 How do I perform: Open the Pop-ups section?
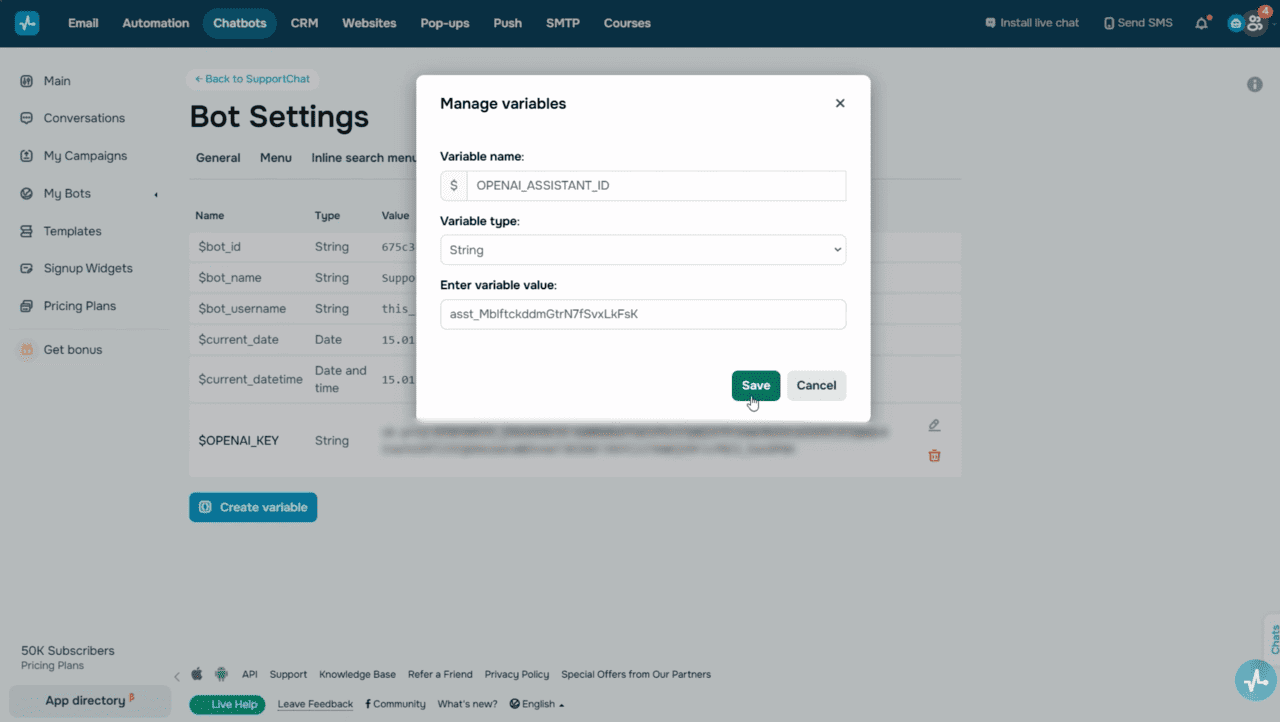445,23
